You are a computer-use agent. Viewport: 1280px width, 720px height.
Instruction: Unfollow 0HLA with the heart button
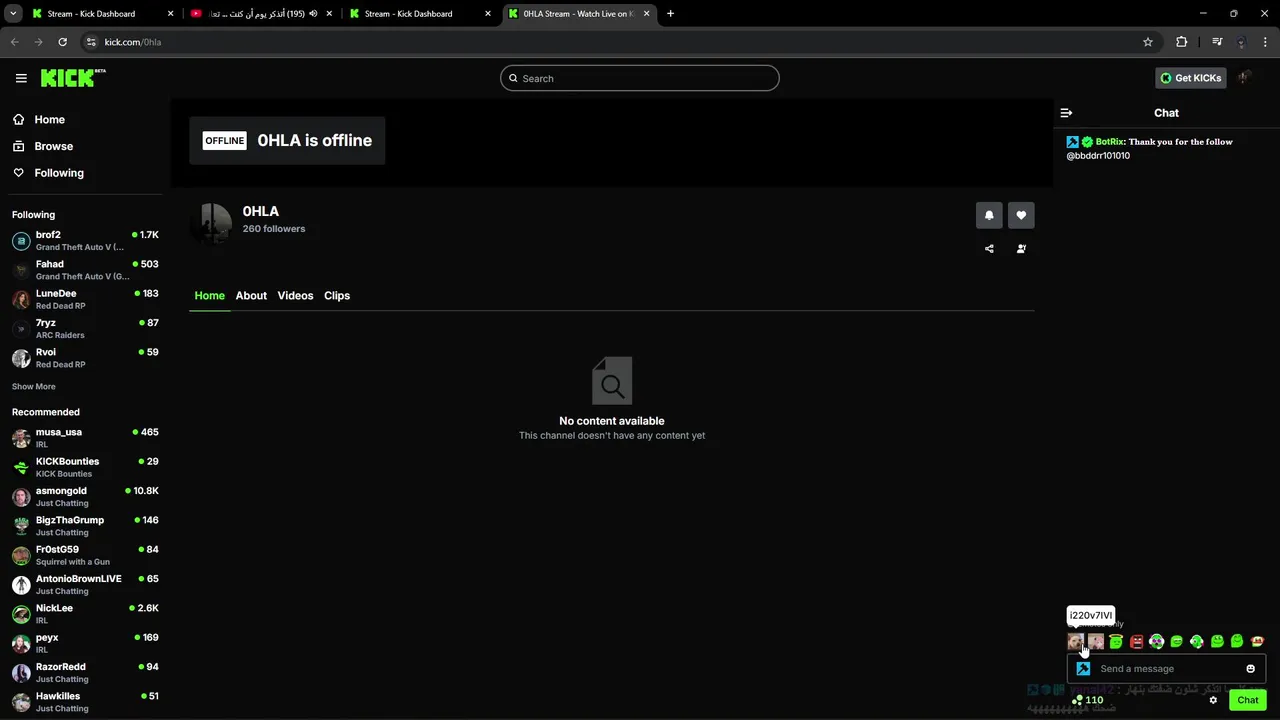[1021, 215]
